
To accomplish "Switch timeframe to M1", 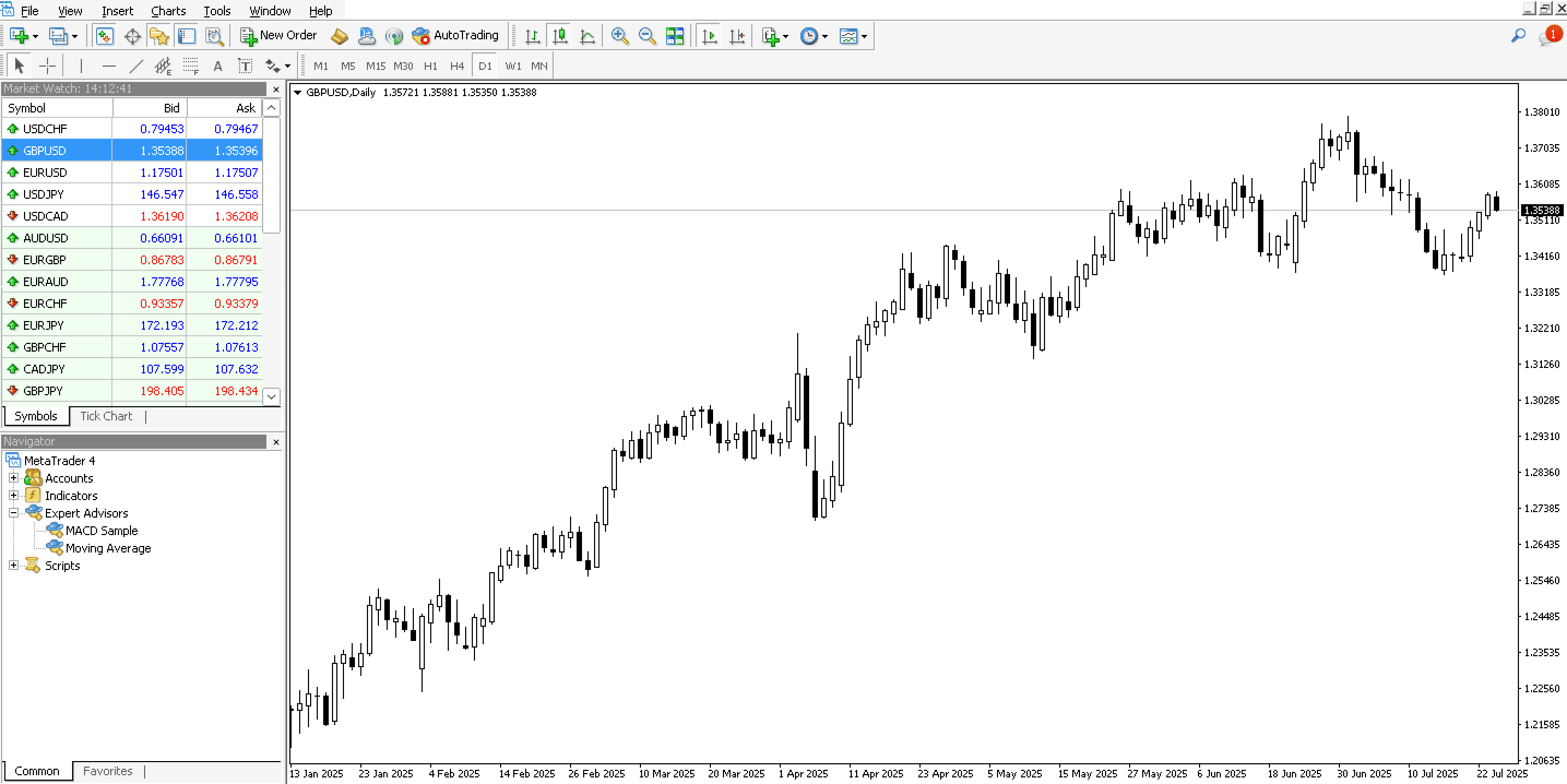I will pyautogui.click(x=320, y=66).
